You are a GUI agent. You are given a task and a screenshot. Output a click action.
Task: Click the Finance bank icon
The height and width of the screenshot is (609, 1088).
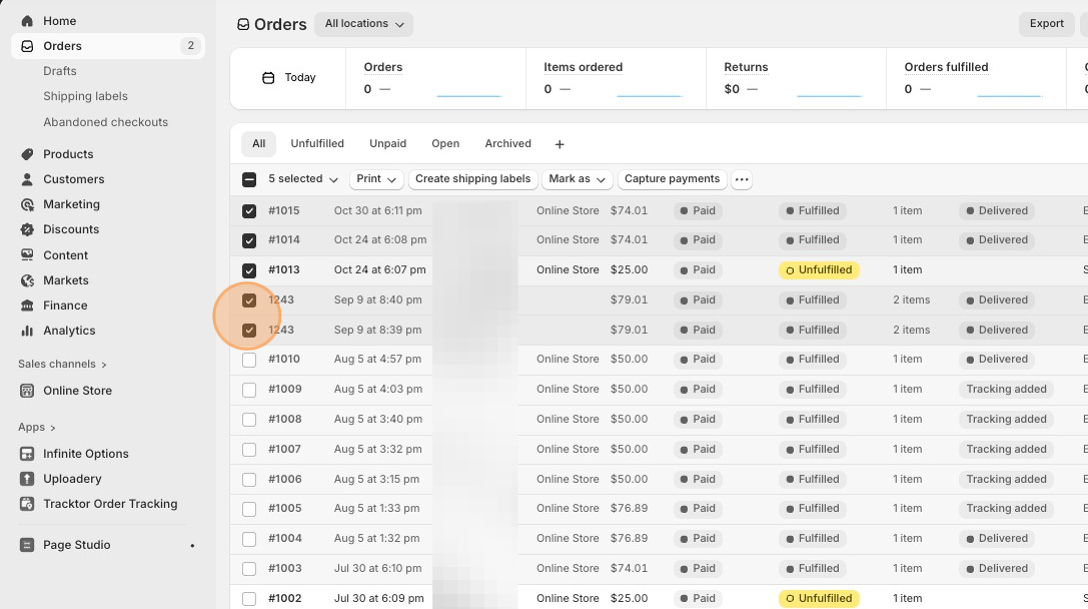(27, 305)
